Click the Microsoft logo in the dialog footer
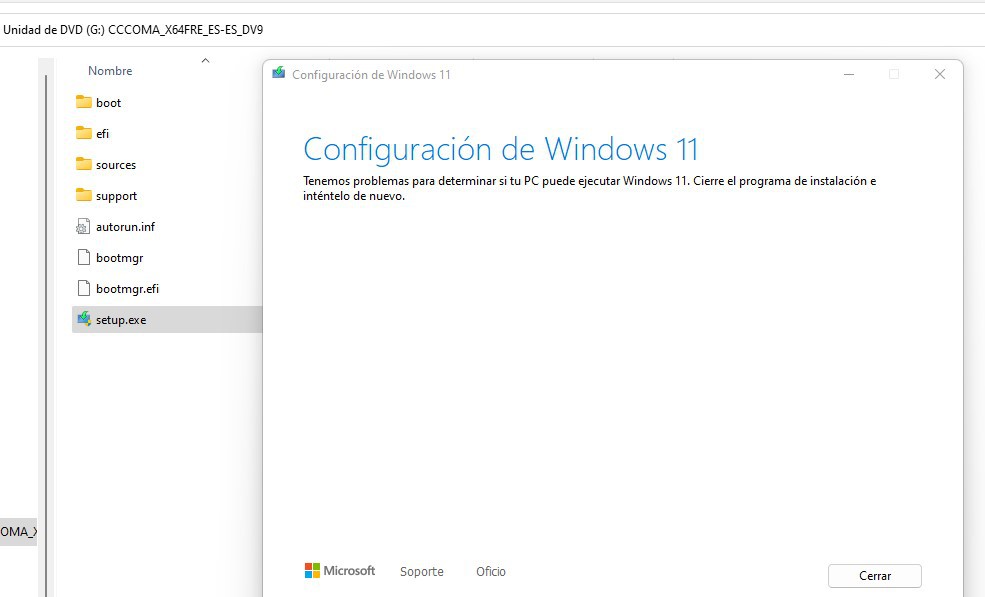 [x=340, y=571]
